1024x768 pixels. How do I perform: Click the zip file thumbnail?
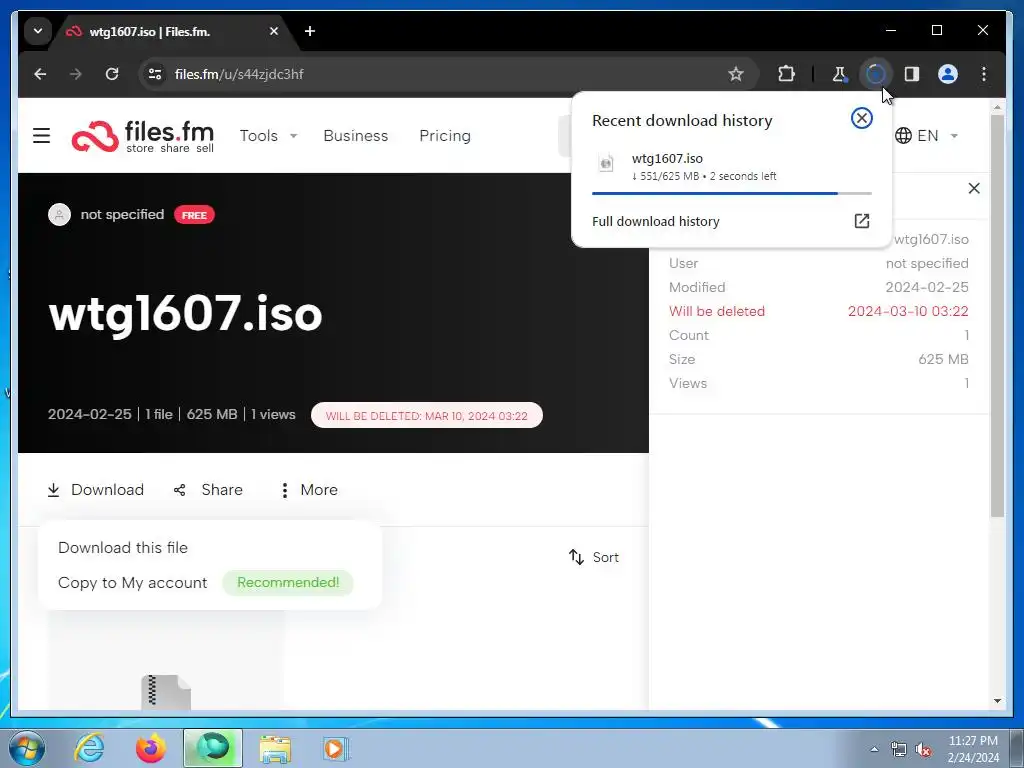(166, 692)
